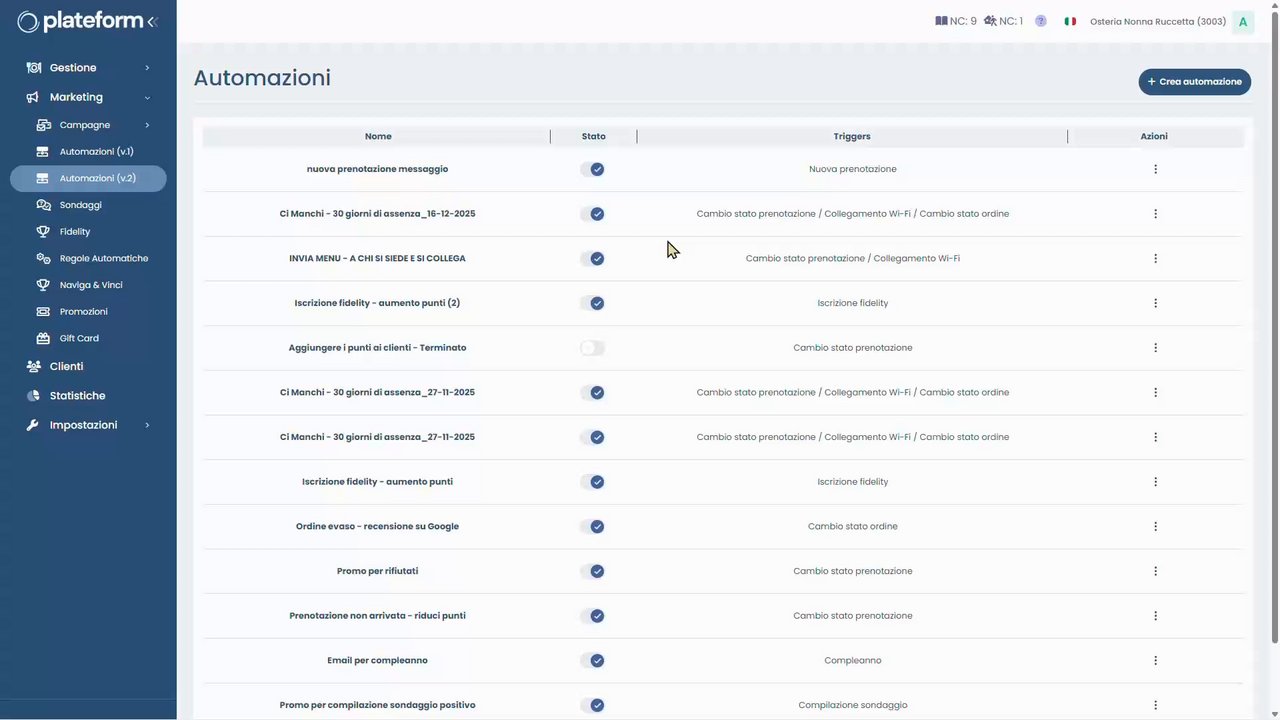Screen dimensions: 1280x720
Task: Go to Automazioni (v.1) menu item
Action: 96,152
